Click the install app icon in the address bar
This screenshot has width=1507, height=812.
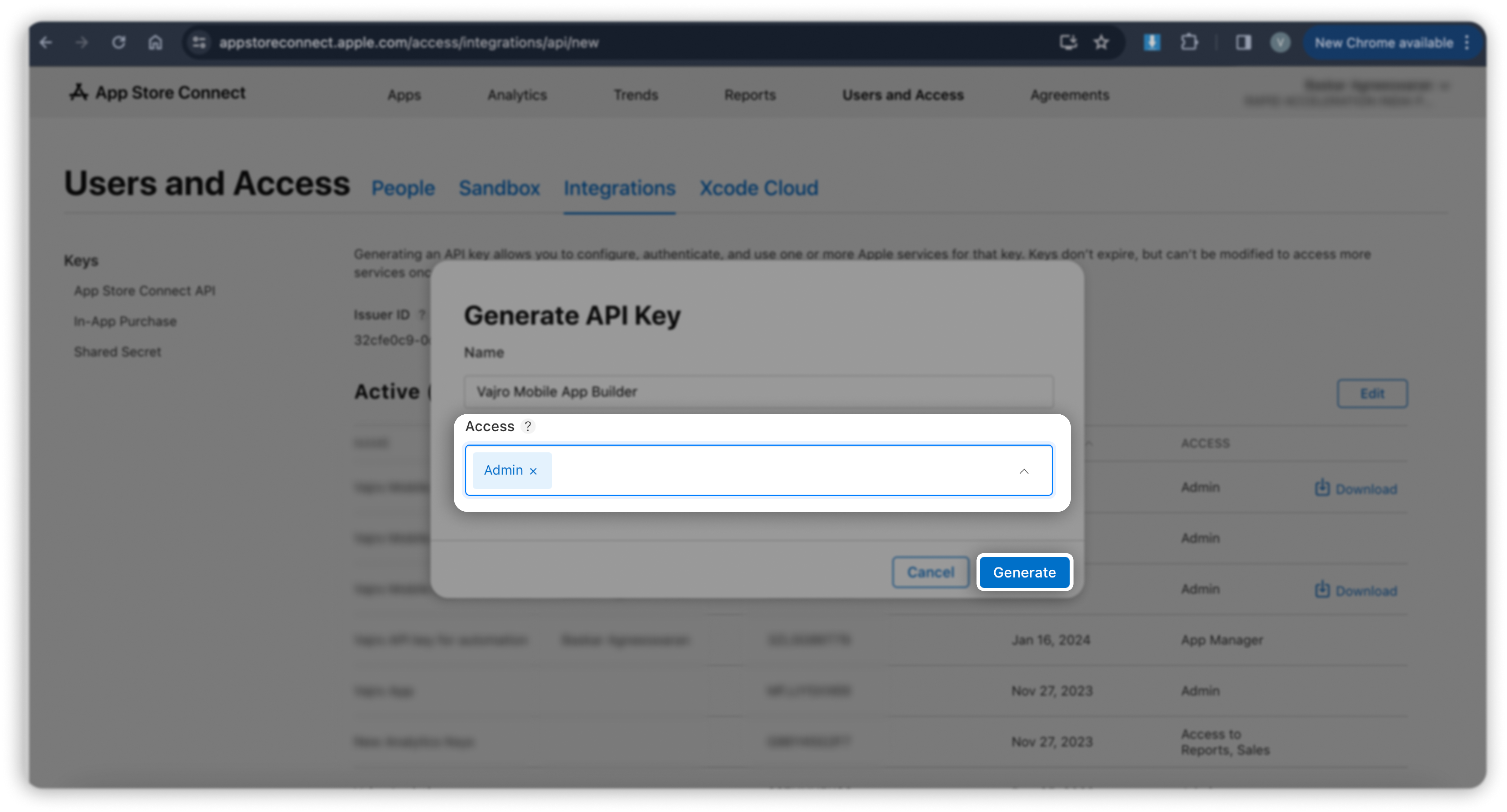1068,42
